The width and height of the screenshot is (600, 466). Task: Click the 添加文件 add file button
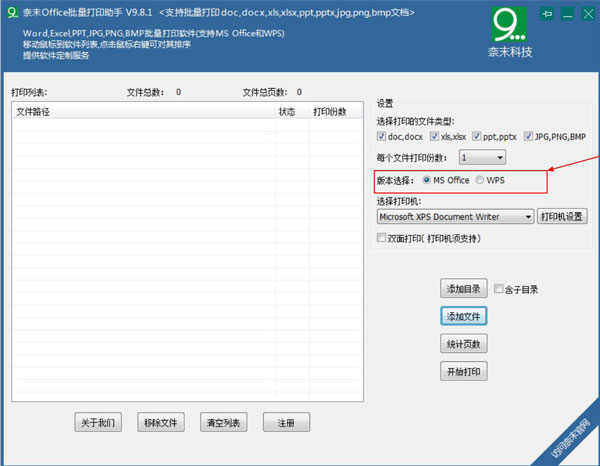pyautogui.click(x=463, y=316)
